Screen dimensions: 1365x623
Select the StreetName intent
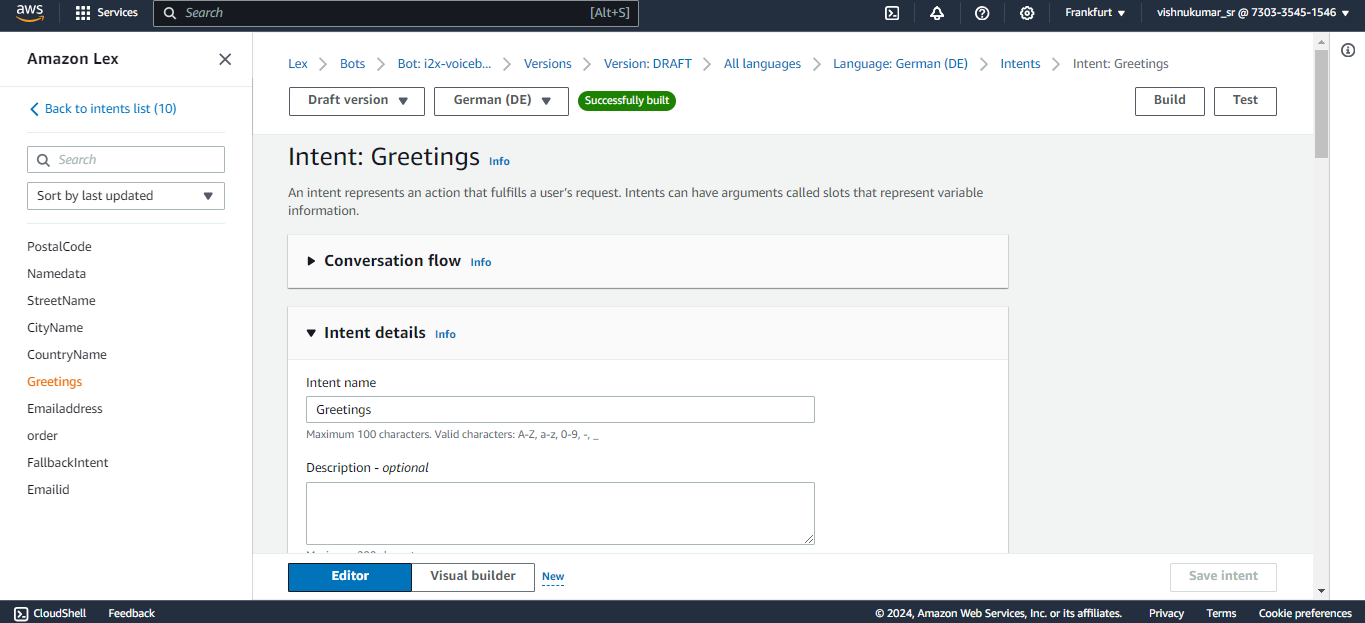coord(61,301)
